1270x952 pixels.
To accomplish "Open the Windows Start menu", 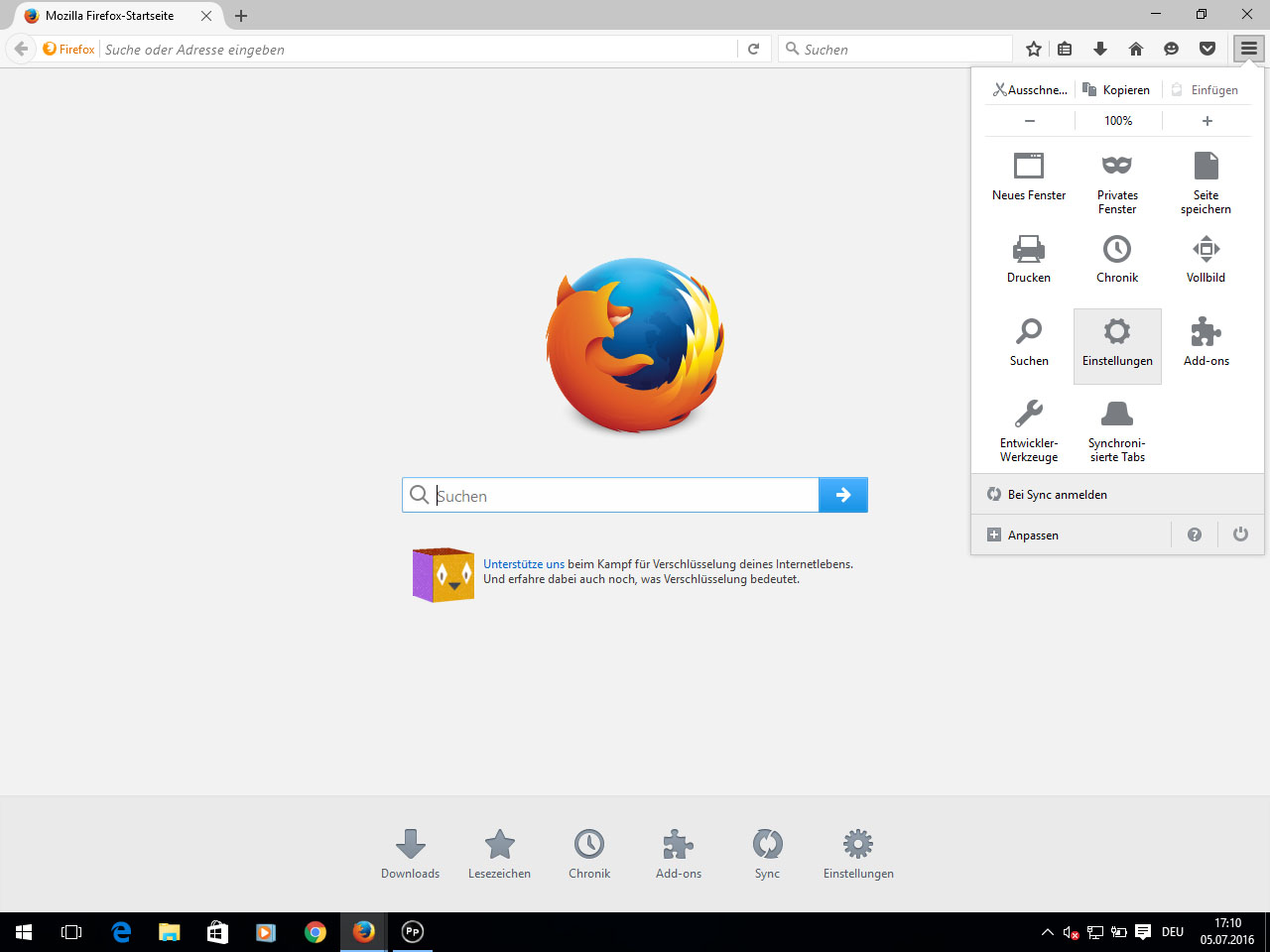I will (x=24, y=932).
